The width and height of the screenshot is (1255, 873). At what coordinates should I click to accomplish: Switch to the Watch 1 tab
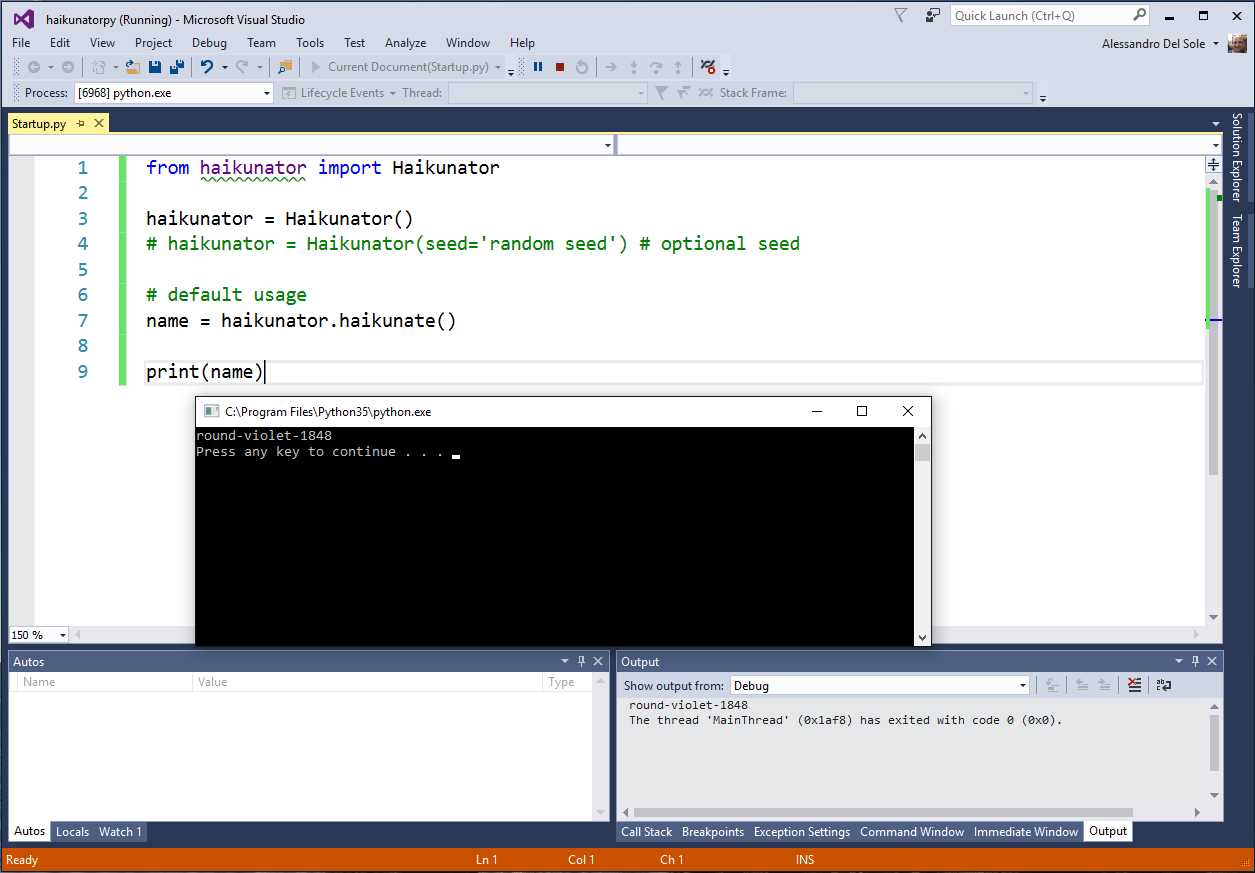point(119,831)
